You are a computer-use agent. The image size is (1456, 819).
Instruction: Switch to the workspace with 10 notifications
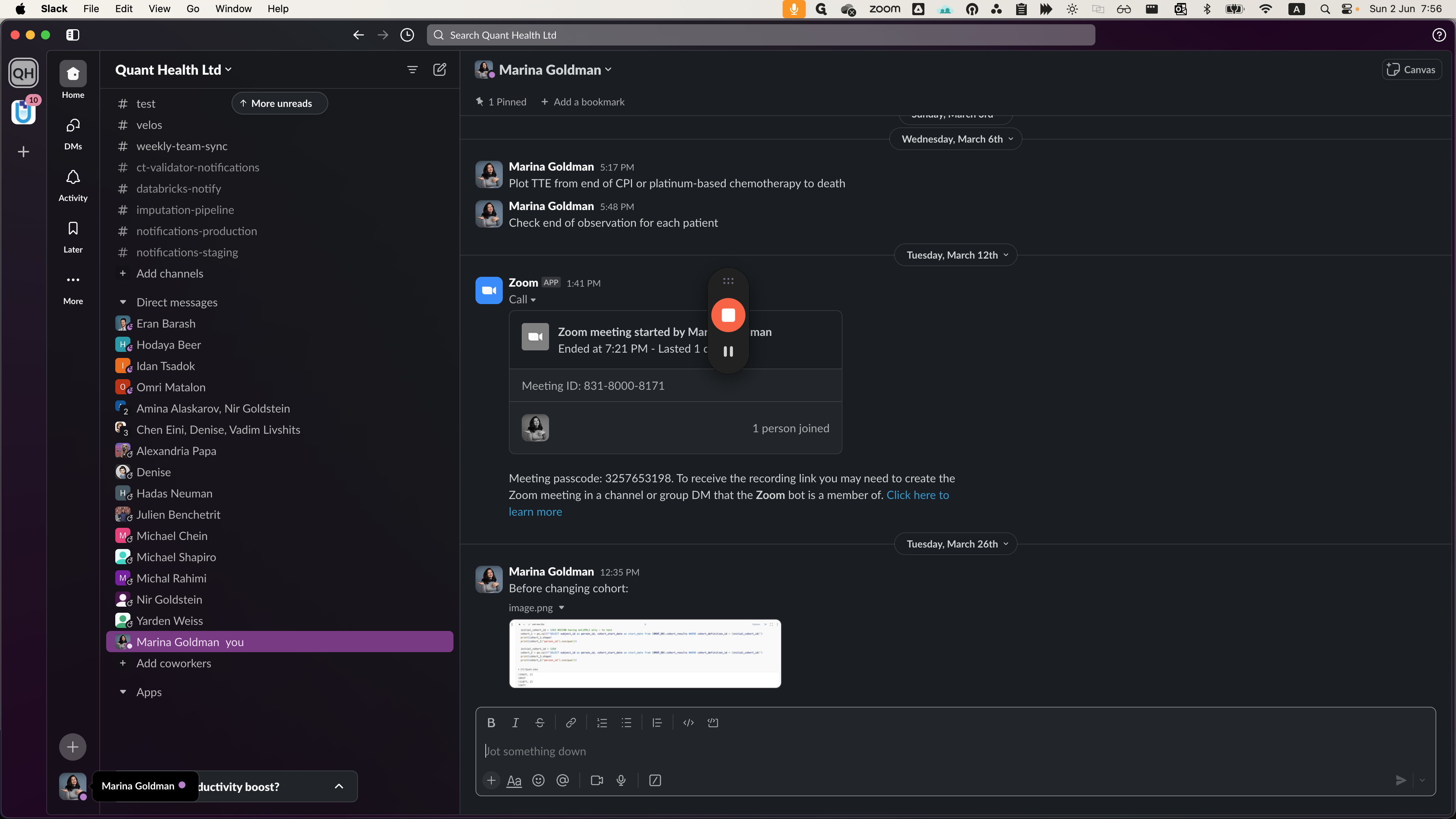[23, 112]
